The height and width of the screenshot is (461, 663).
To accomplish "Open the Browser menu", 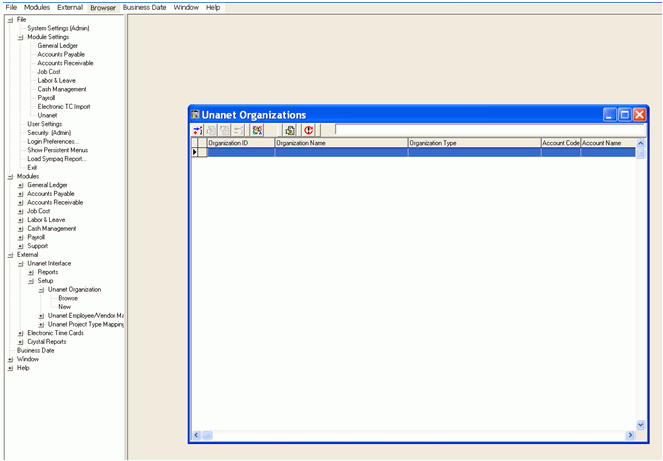I will (x=103, y=8).
